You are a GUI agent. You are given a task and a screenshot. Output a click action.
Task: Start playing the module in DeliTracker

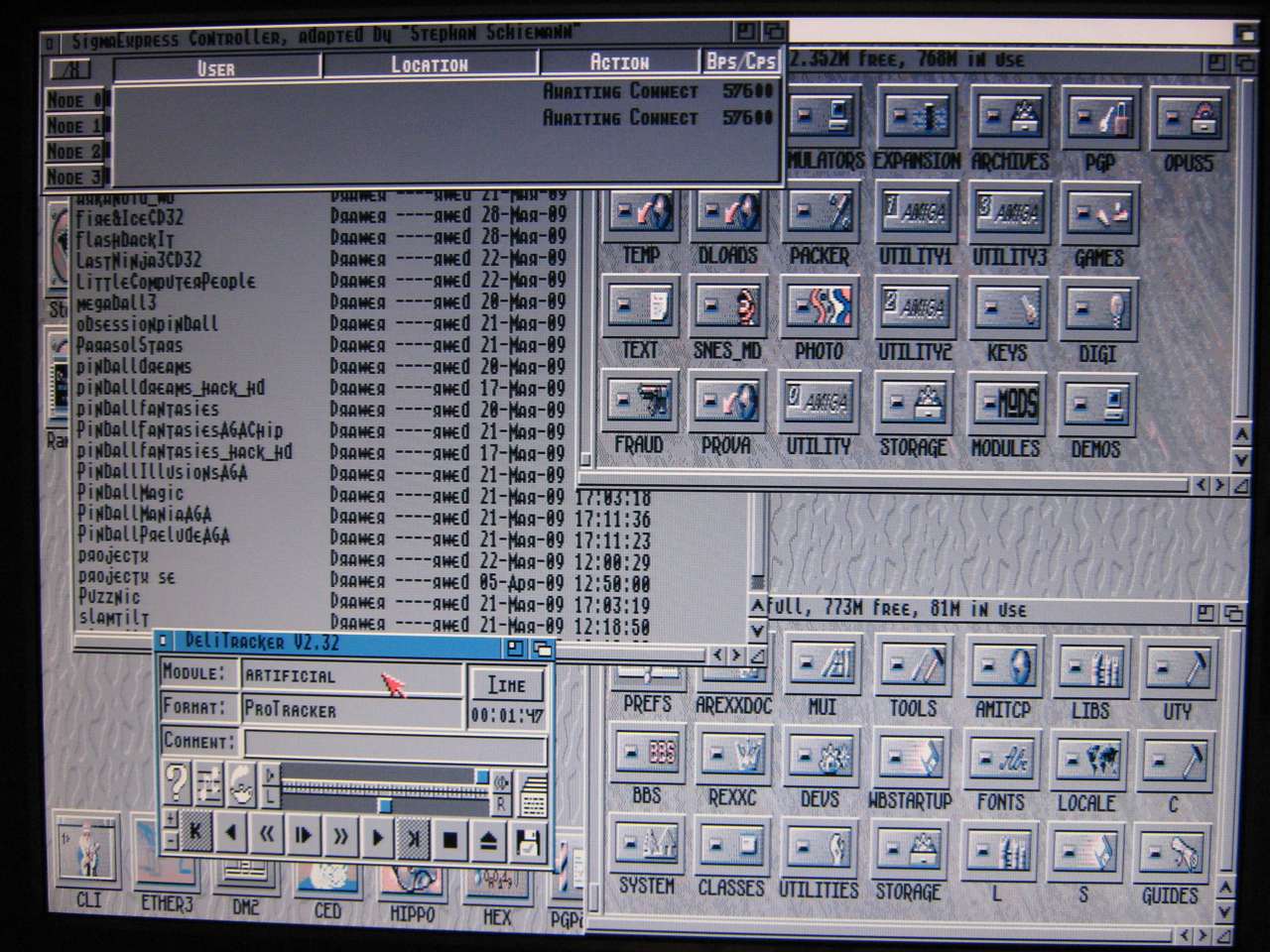point(377,839)
